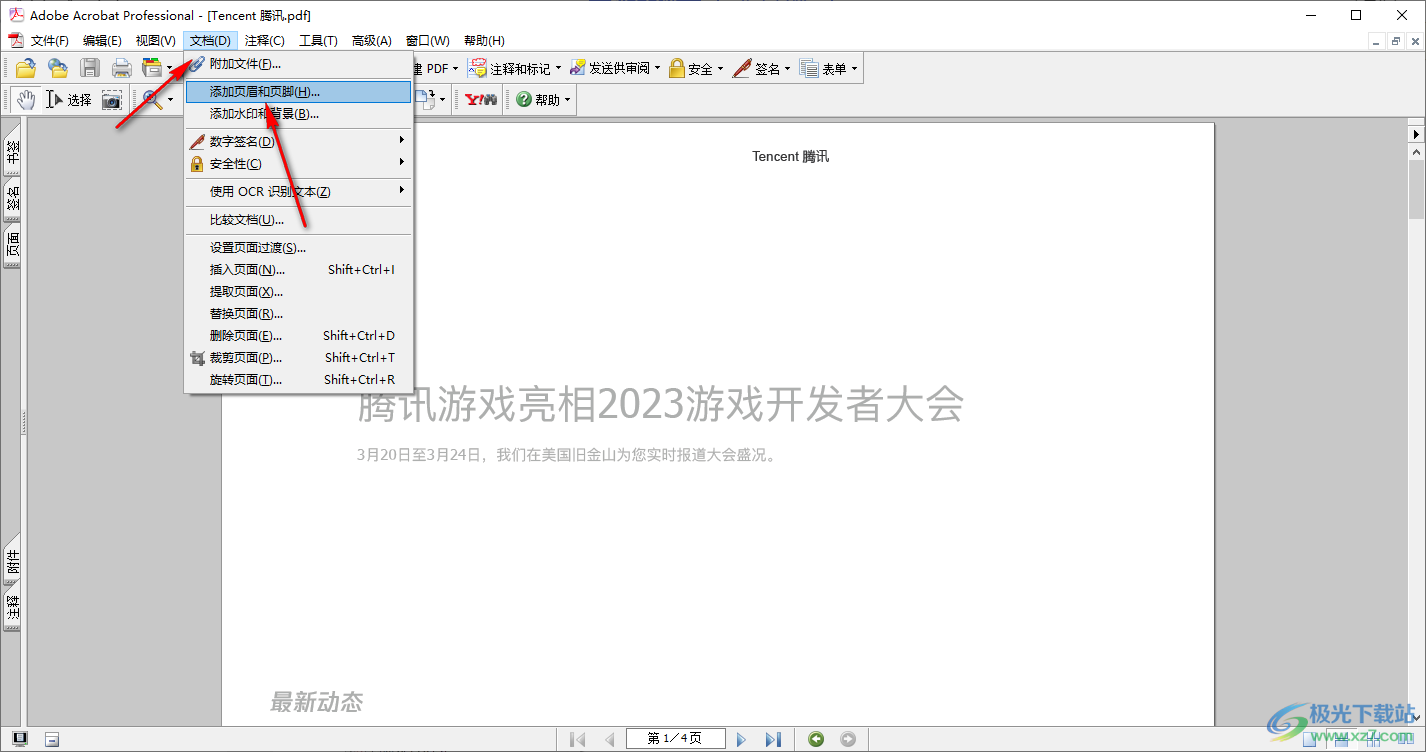Choose Attach File (附加文件) menu item
The height and width of the screenshot is (752, 1426).
[298, 64]
